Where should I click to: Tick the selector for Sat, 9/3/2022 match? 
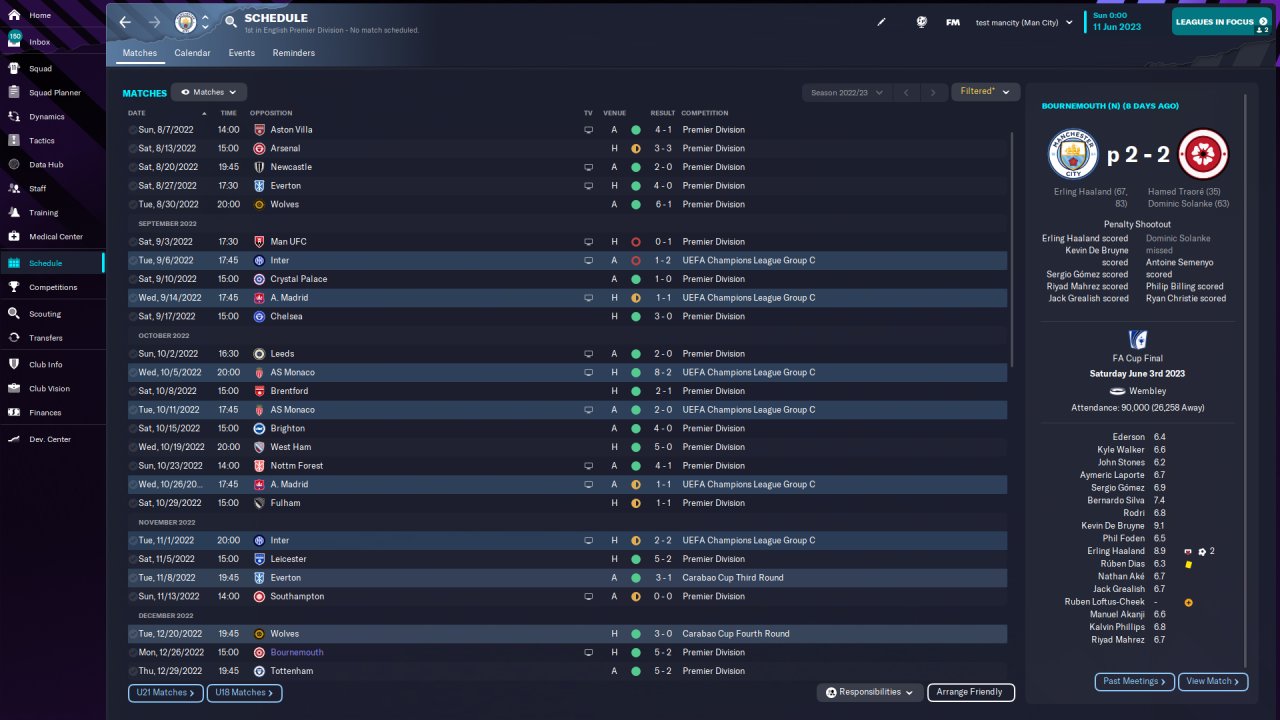[x=132, y=242]
